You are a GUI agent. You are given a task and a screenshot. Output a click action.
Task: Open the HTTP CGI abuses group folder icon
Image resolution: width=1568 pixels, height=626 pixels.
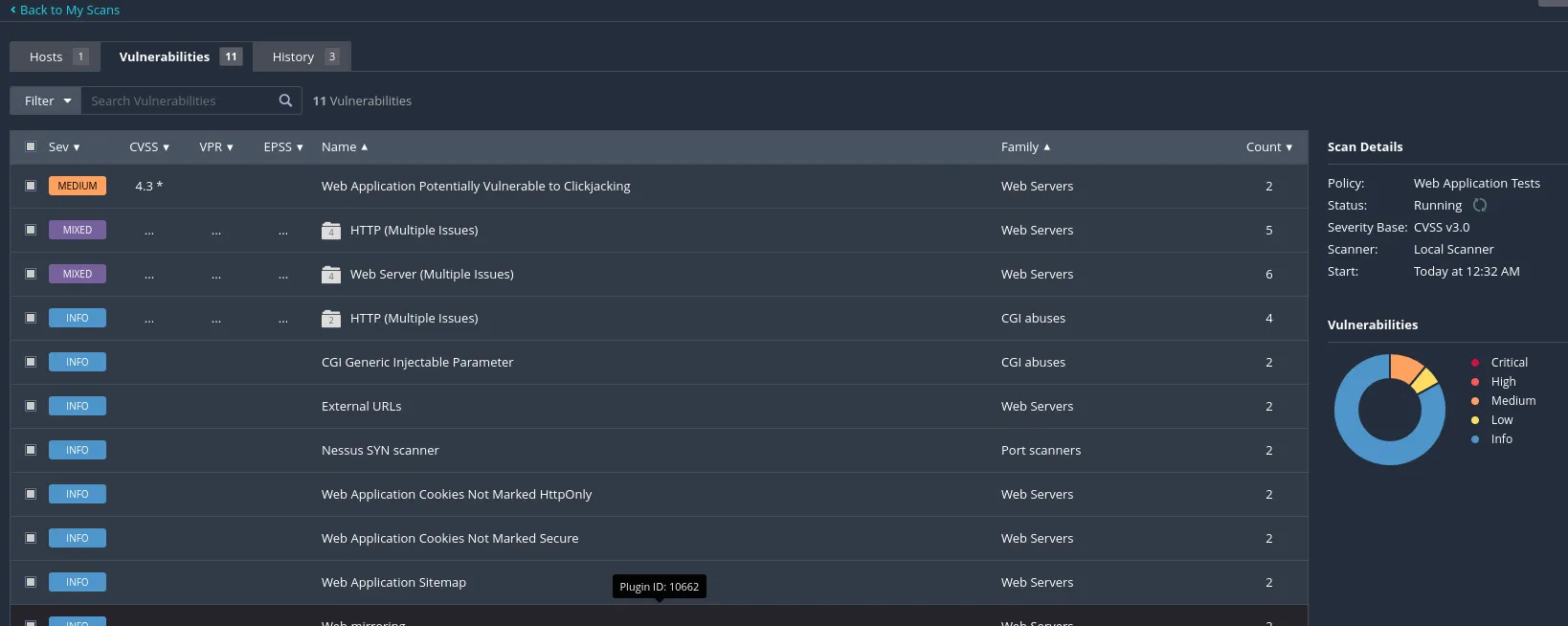pos(331,318)
